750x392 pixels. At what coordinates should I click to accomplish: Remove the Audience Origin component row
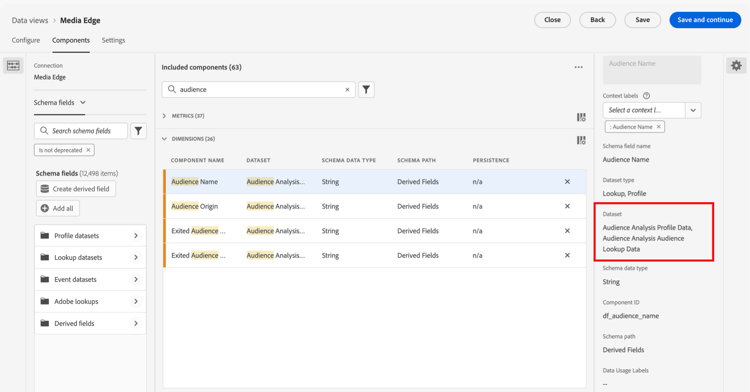[x=567, y=206]
